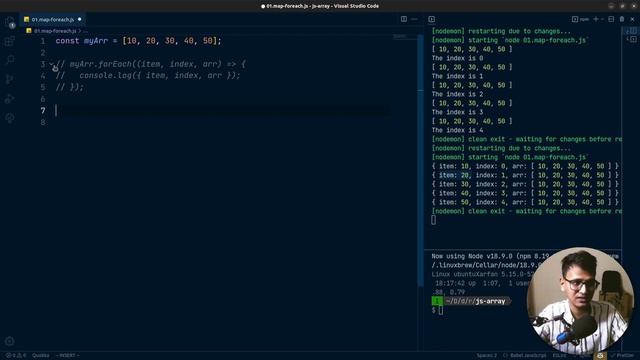Image resolution: width=640 pixels, height=360 pixels.
Task: Open the editor more actions menu
Action: (414, 19)
